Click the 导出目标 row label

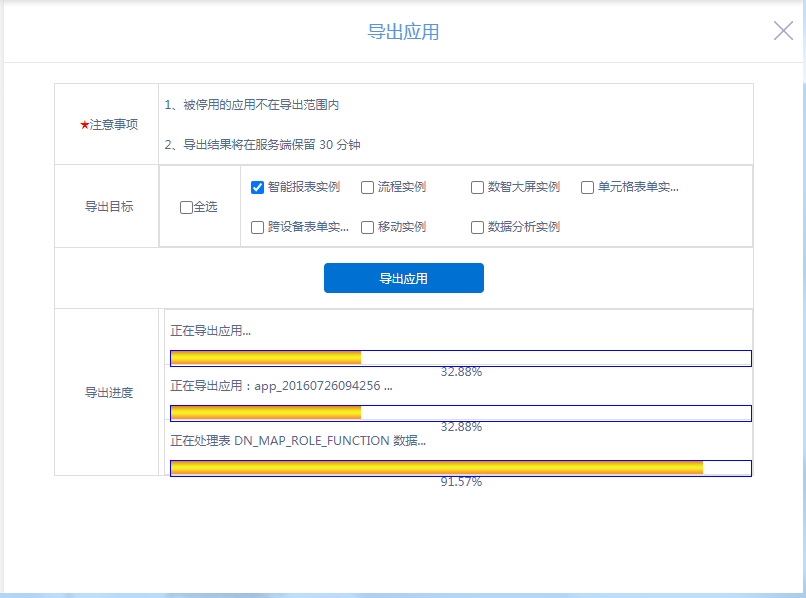tap(108, 207)
